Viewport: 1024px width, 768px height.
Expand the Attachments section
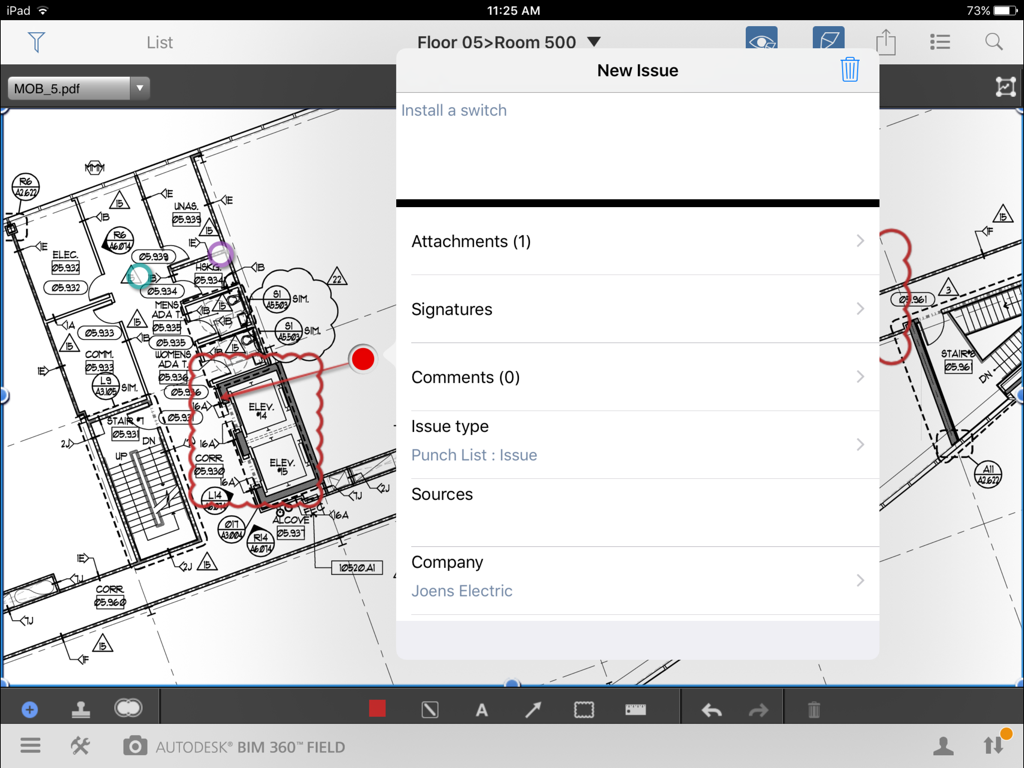click(x=637, y=241)
